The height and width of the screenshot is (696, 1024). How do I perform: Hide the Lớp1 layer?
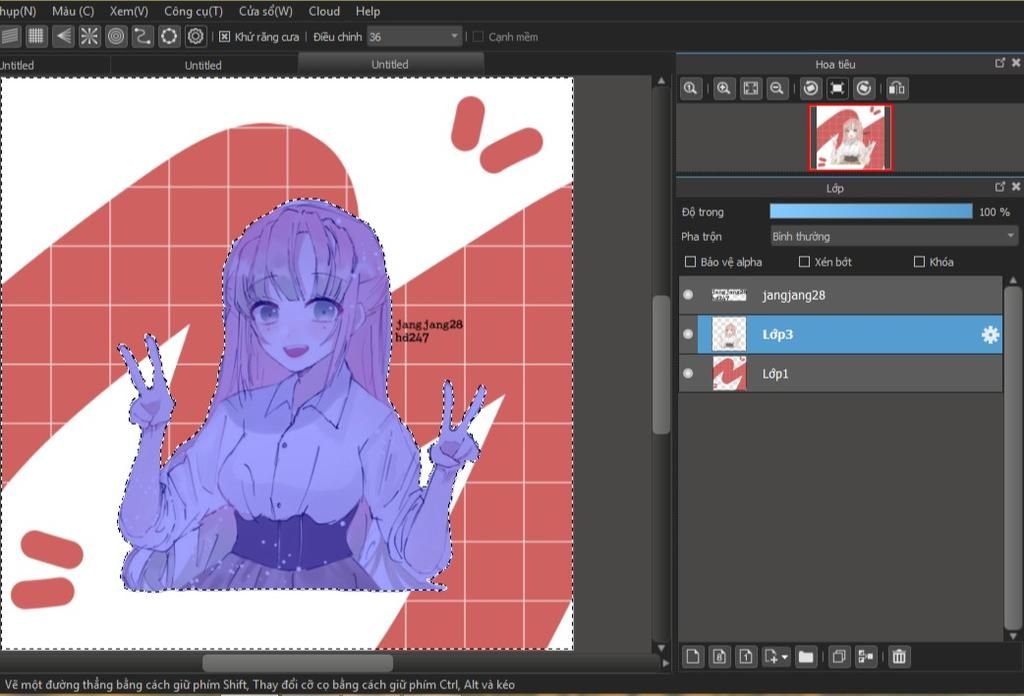tap(688, 373)
